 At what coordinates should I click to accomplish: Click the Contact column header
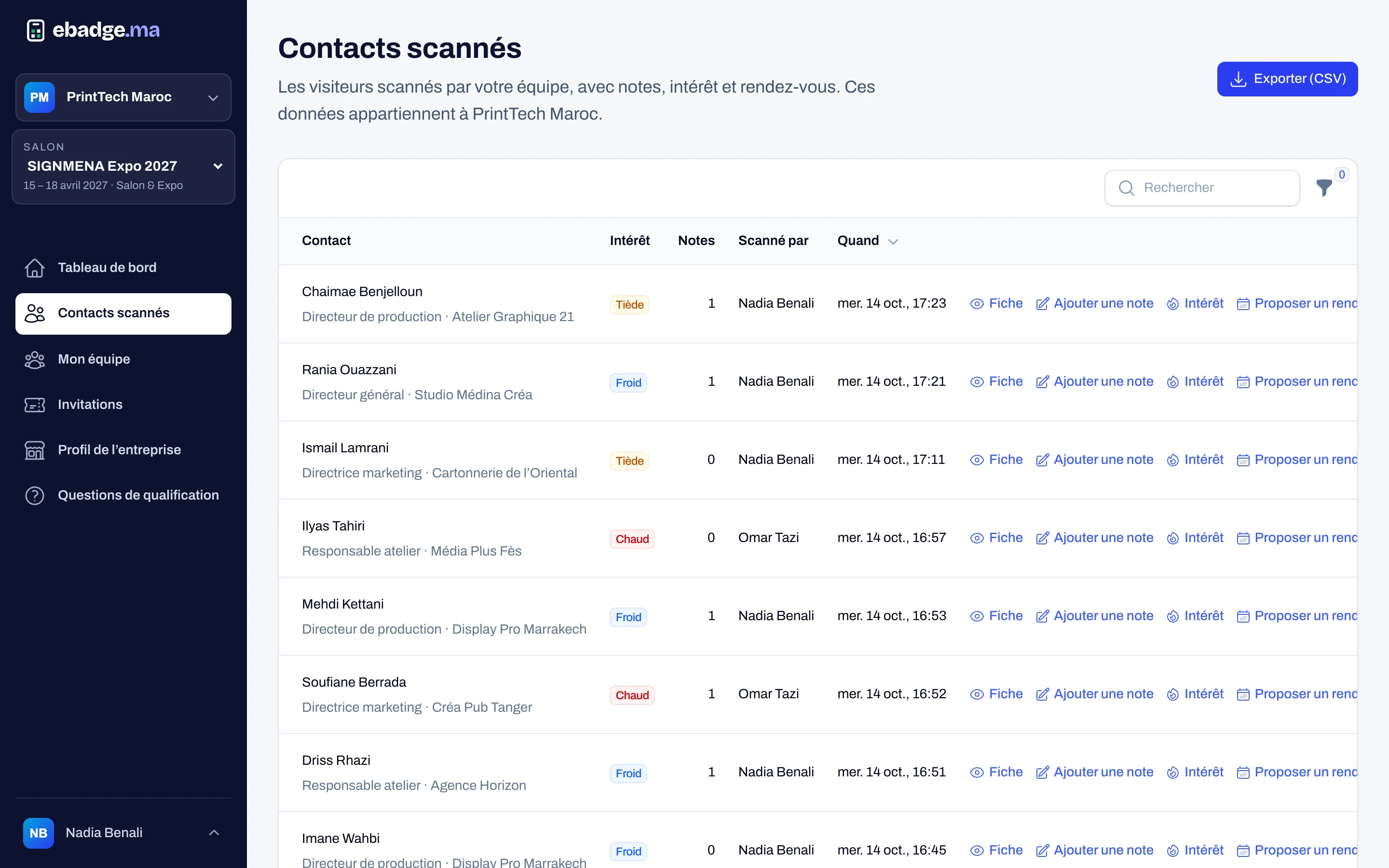click(326, 241)
